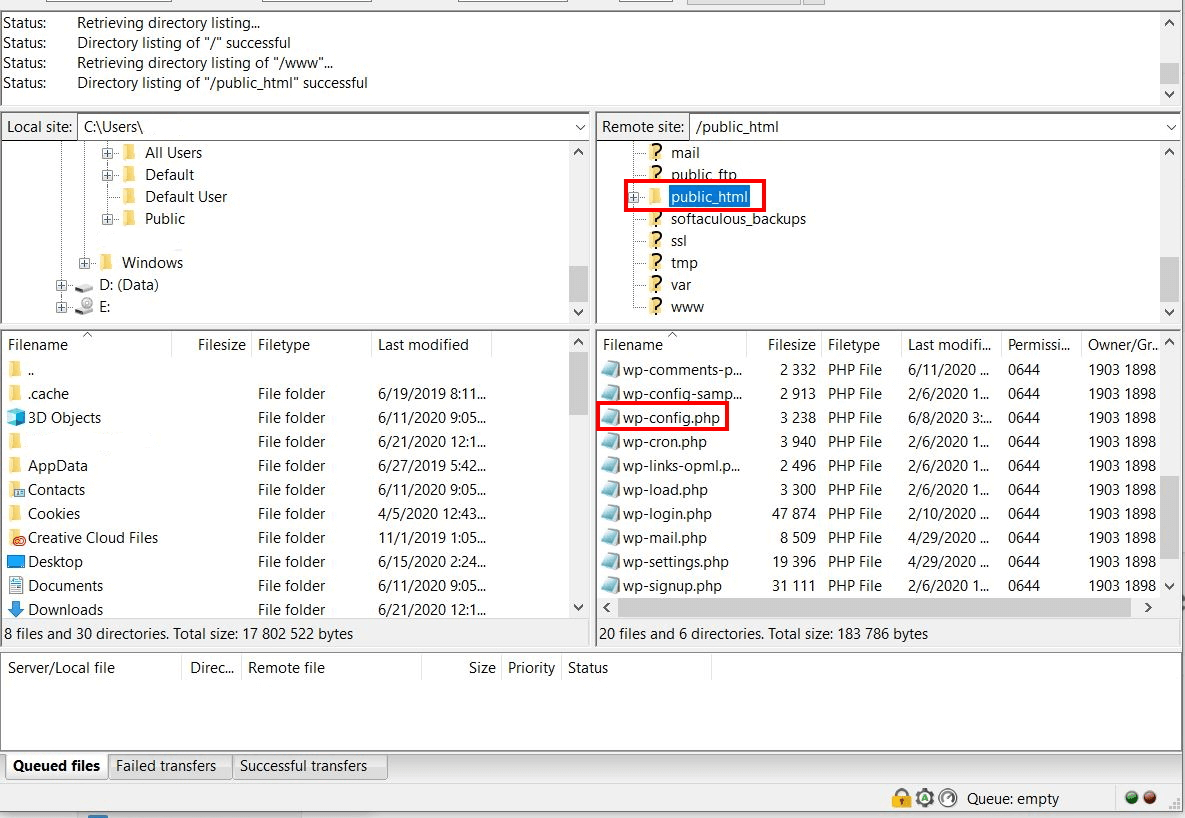Click the question mark icon beside tmp
Viewport: 1185px width, 818px height.
click(657, 262)
